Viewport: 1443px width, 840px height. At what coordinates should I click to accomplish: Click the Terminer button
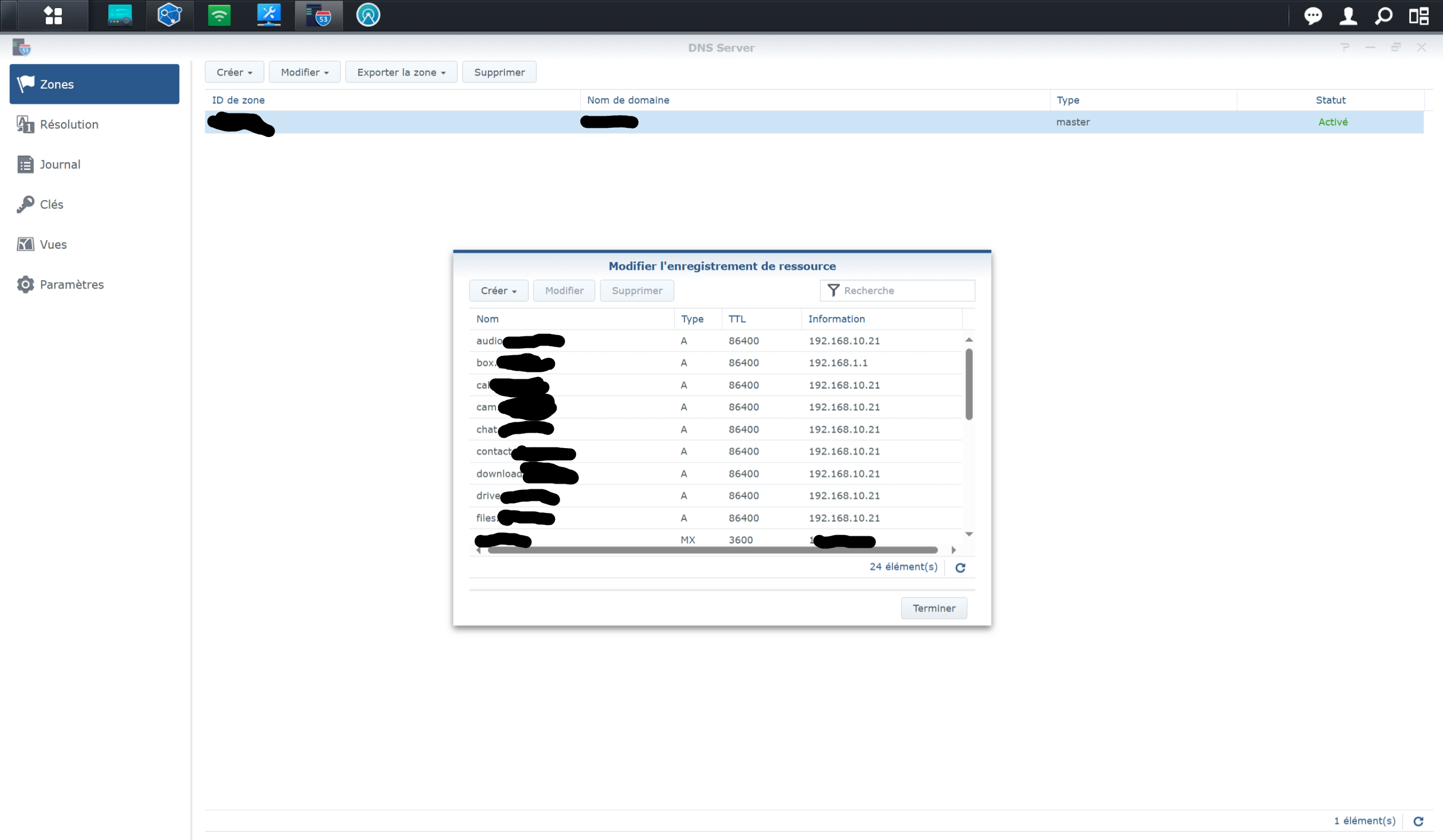pyautogui.click(x=933, y=608)
